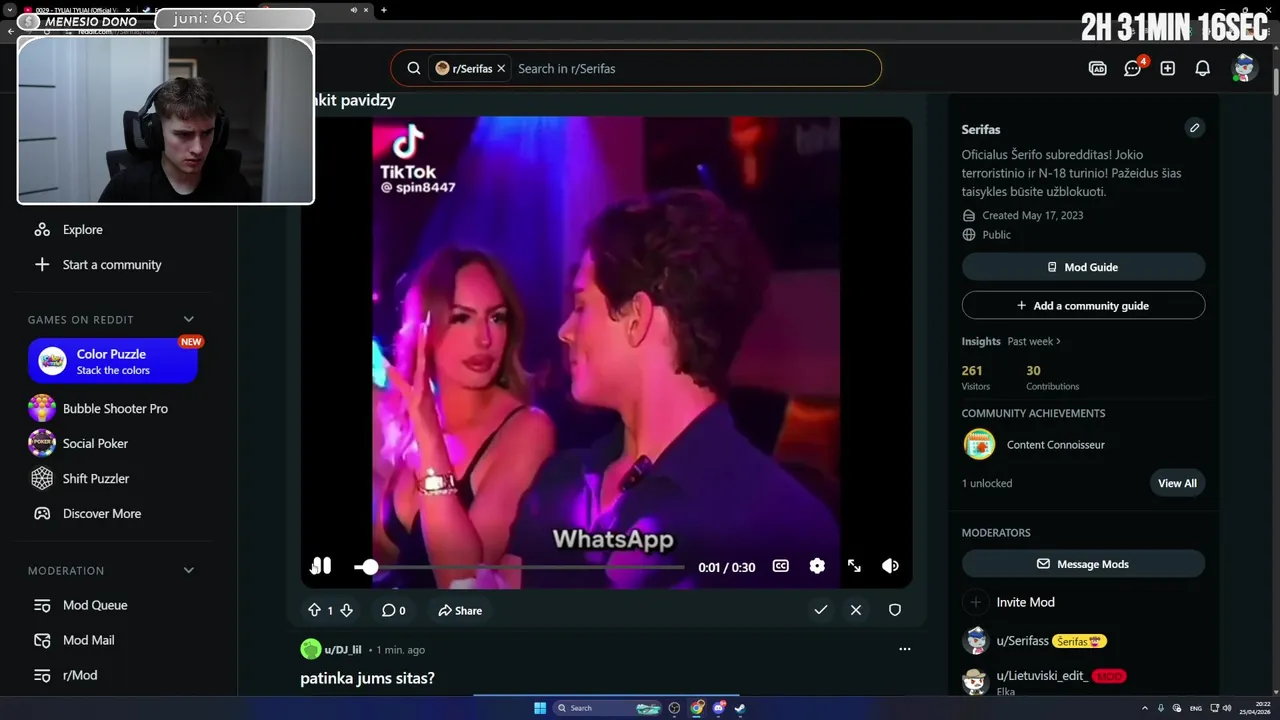Remove the post with X icon
This screenshot has height=720, width=1280.
click(x=856, y=610)
